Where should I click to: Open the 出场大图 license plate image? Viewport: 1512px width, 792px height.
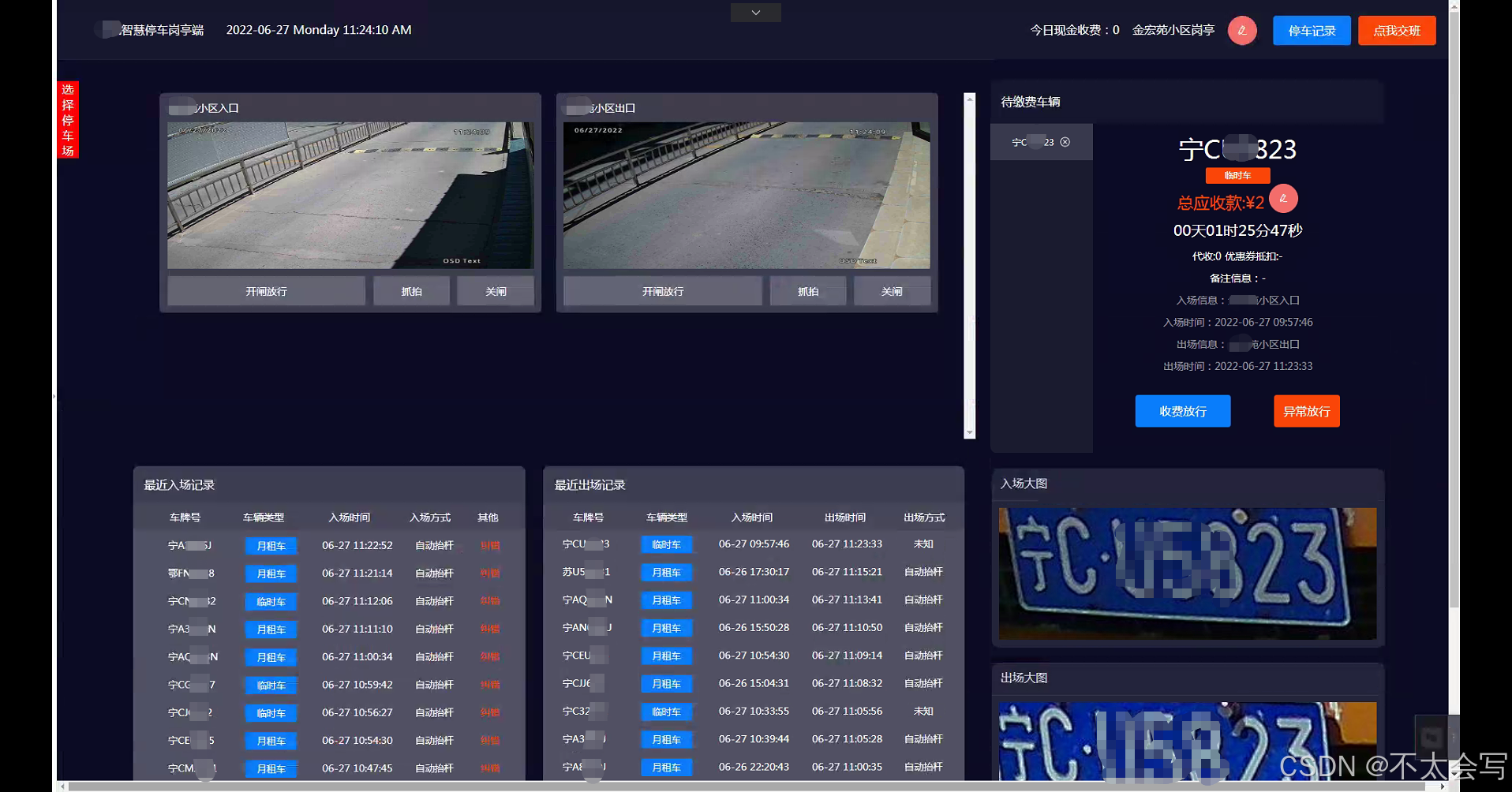pyautogui.click(x=1188, y=741)
